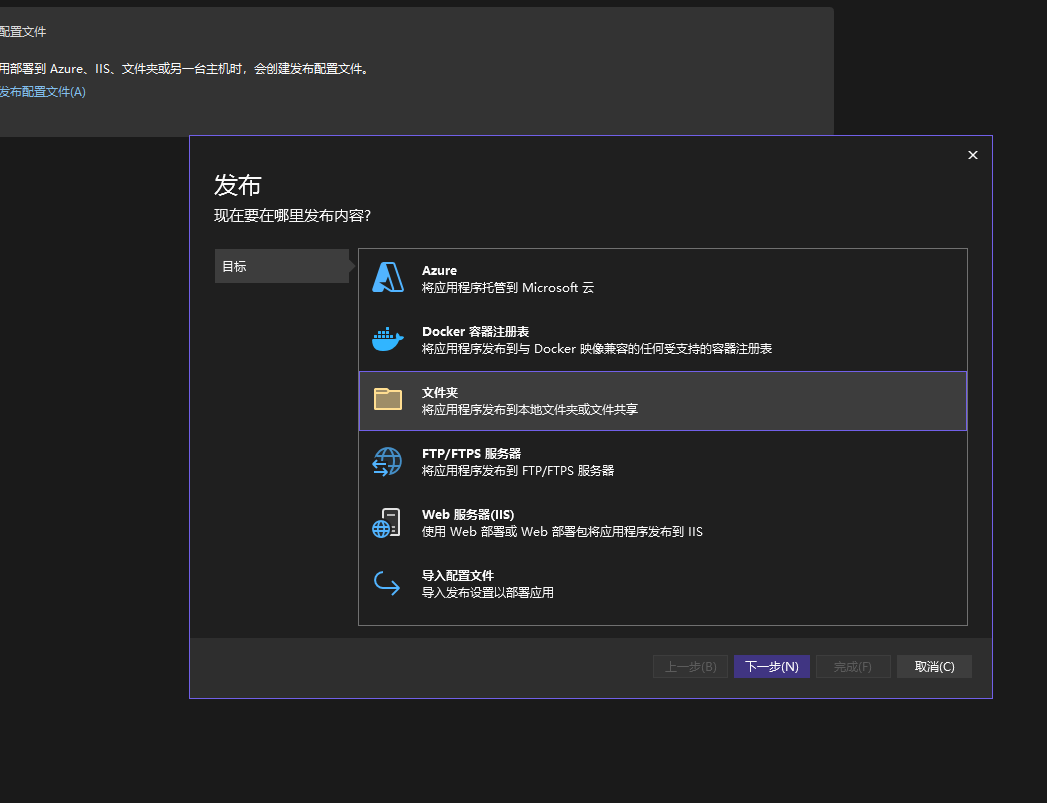Click the yellow folder icon
The width and height of the screenshot is (1047, 803).
pos(387,399)
